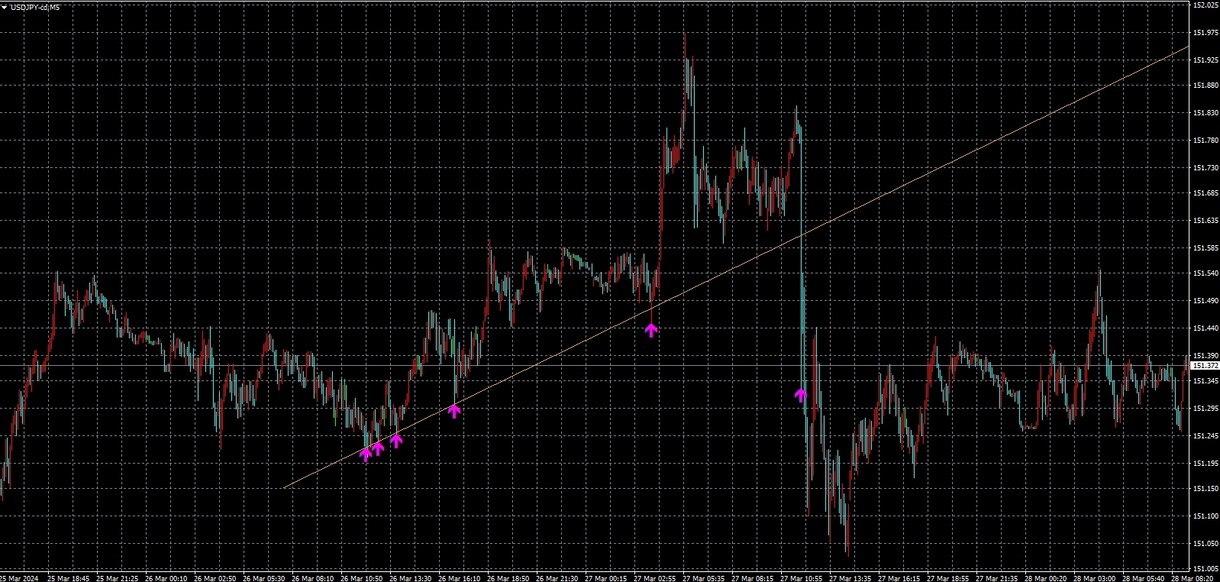Screen dimensions: 1220x582
Task: Click the 151.195 price scale label
Action: [x=1205, y=462]
